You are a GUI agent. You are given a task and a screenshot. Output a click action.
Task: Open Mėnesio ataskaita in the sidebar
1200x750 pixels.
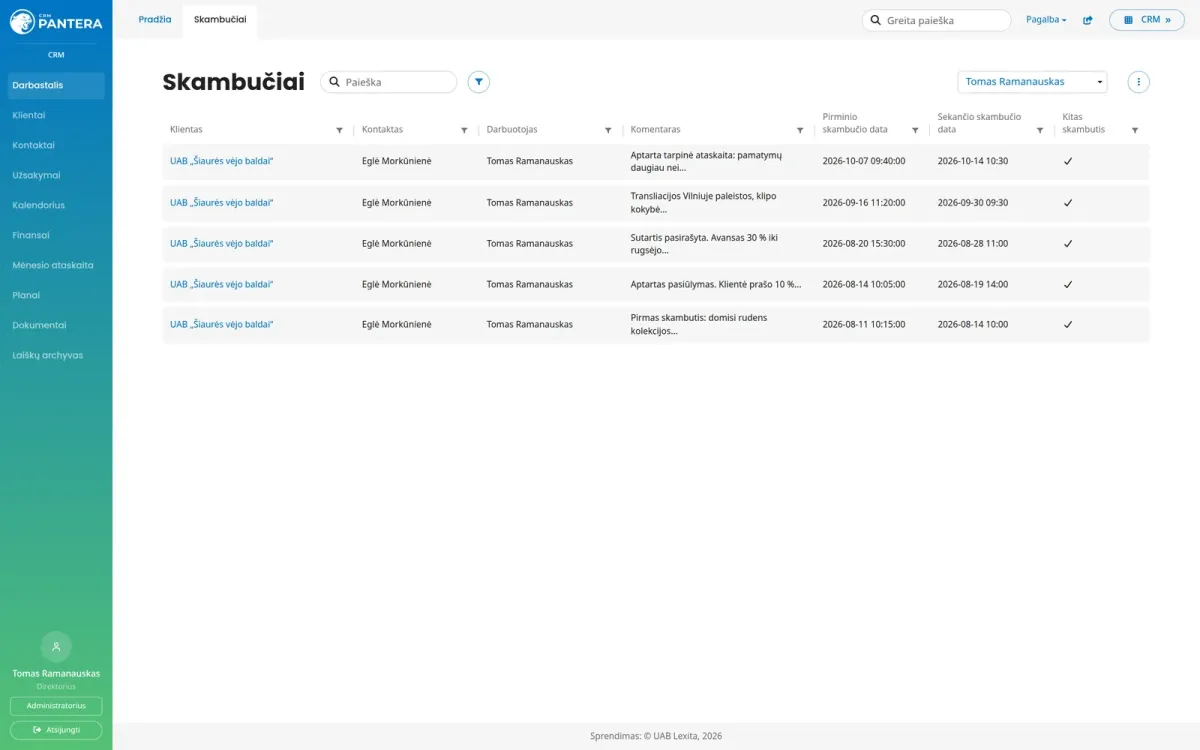click(56, 265)
